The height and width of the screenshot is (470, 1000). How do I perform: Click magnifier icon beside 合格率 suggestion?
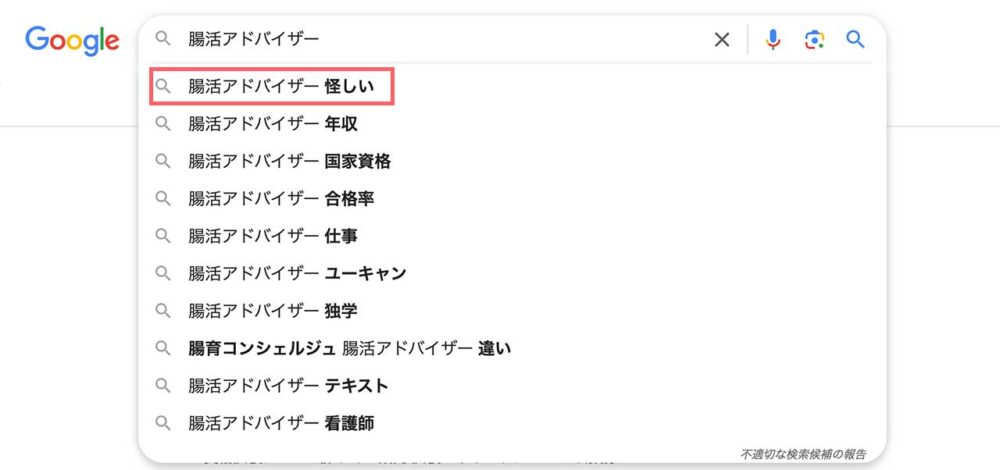click(163, 198)
